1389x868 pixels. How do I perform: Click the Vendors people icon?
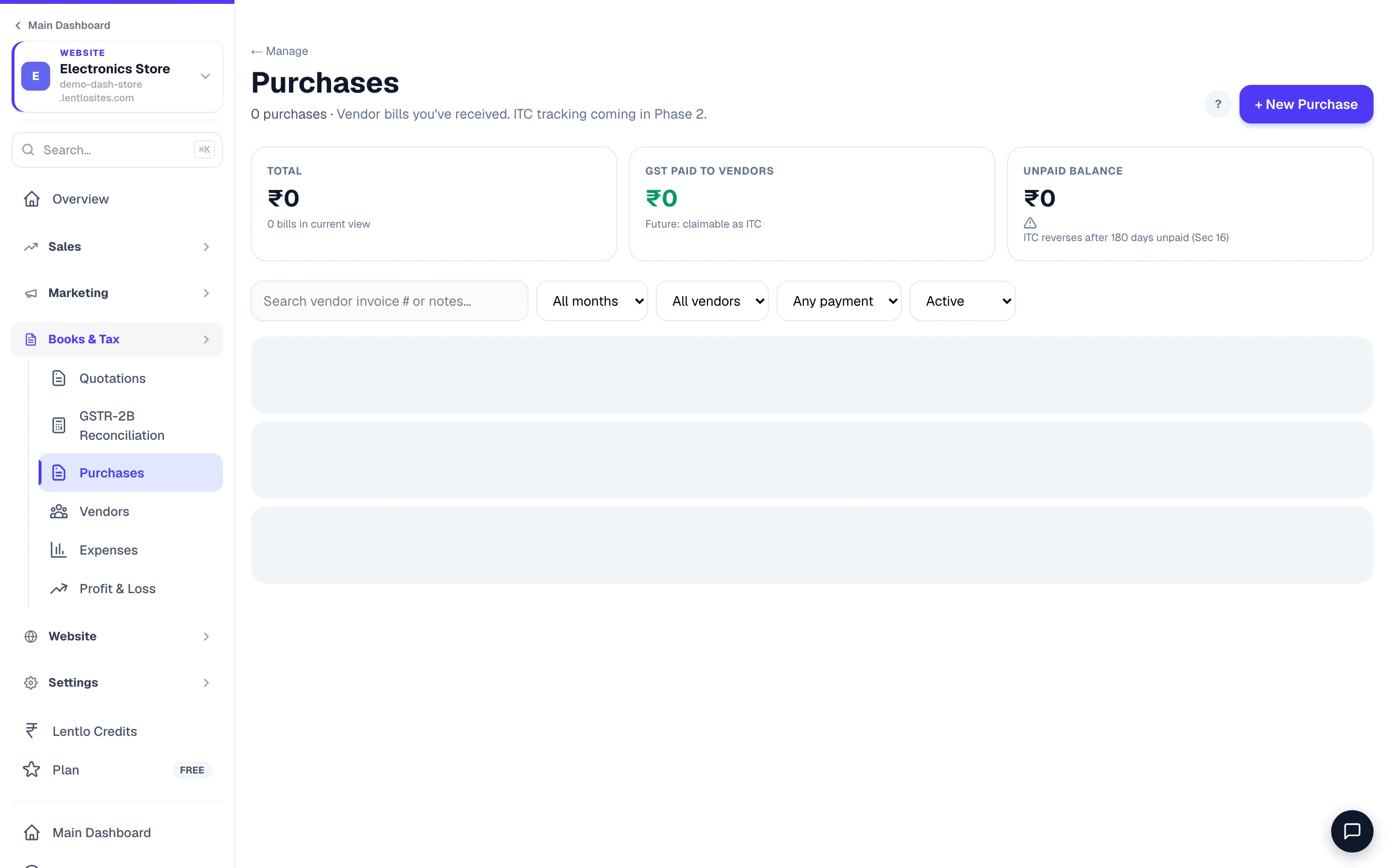pos(58,512)
